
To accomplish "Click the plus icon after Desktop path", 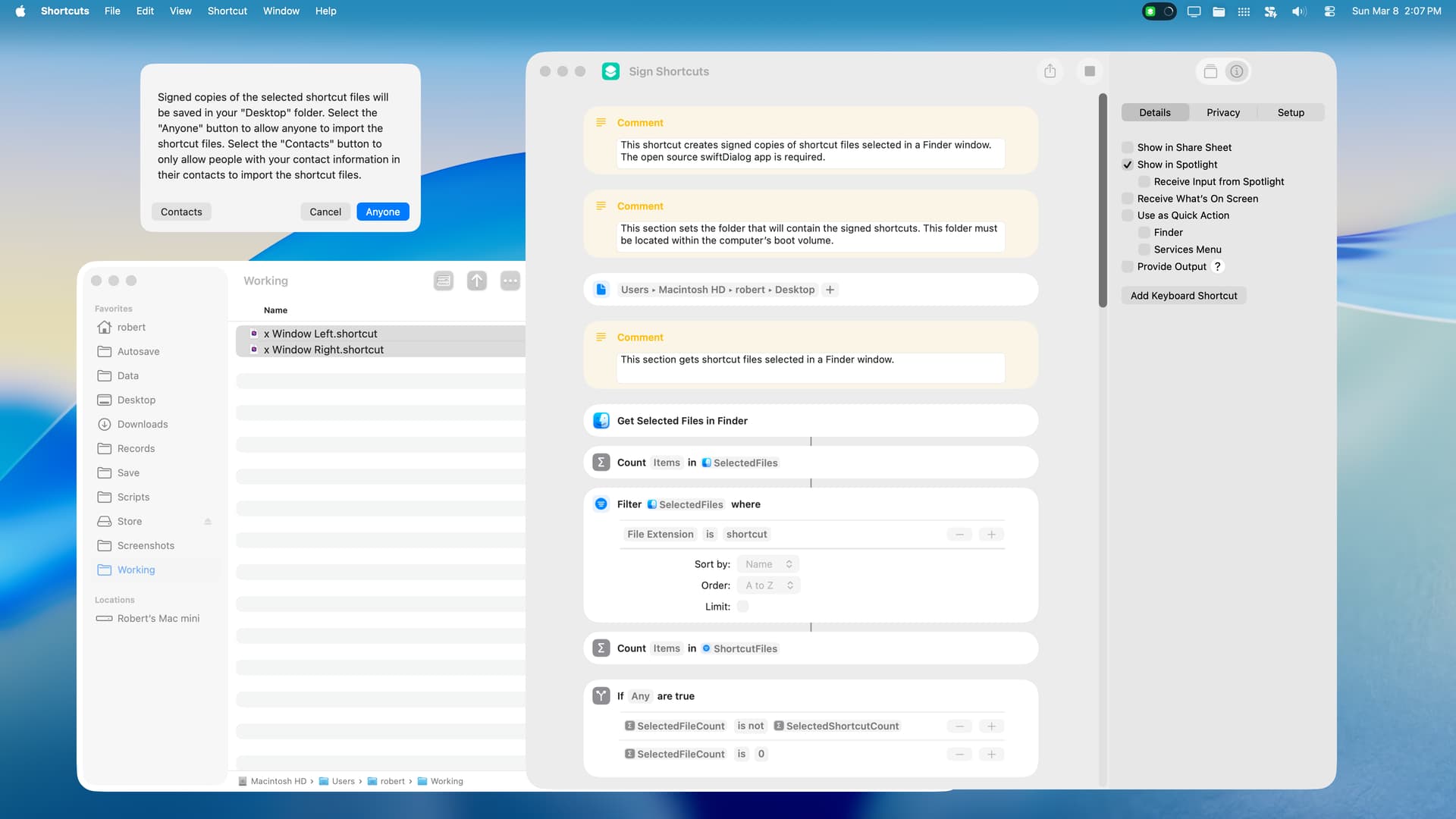I will (x=830, y=290).
